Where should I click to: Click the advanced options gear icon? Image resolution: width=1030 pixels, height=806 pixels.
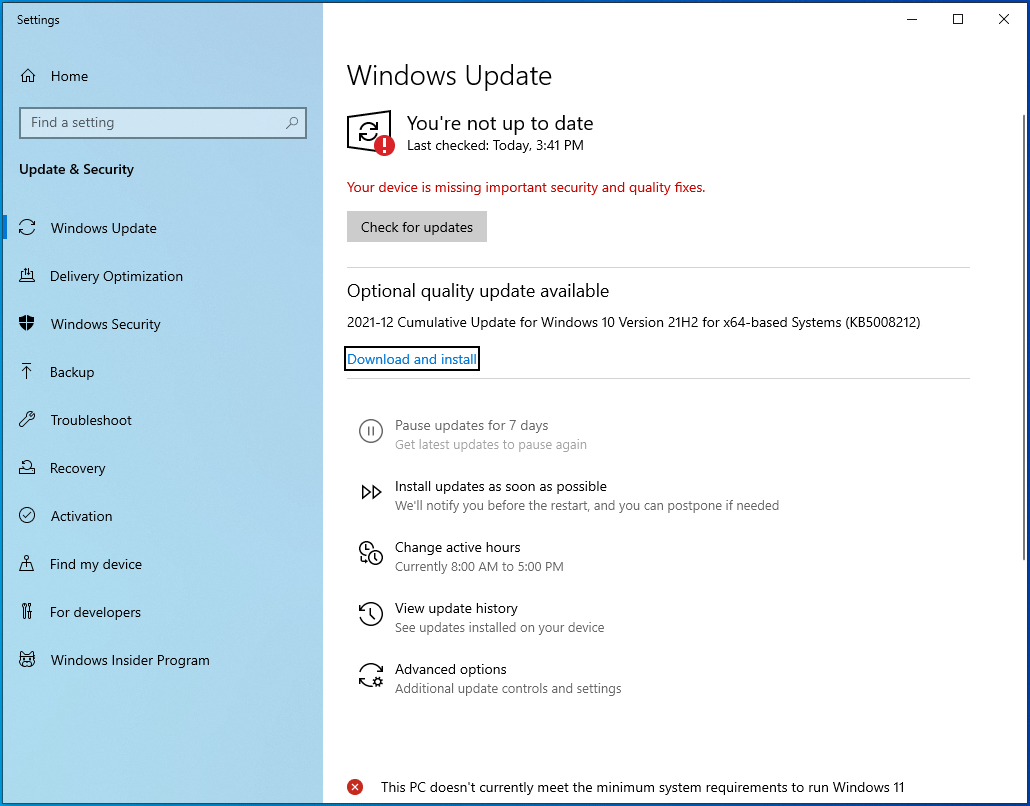(x=370, y=675)
